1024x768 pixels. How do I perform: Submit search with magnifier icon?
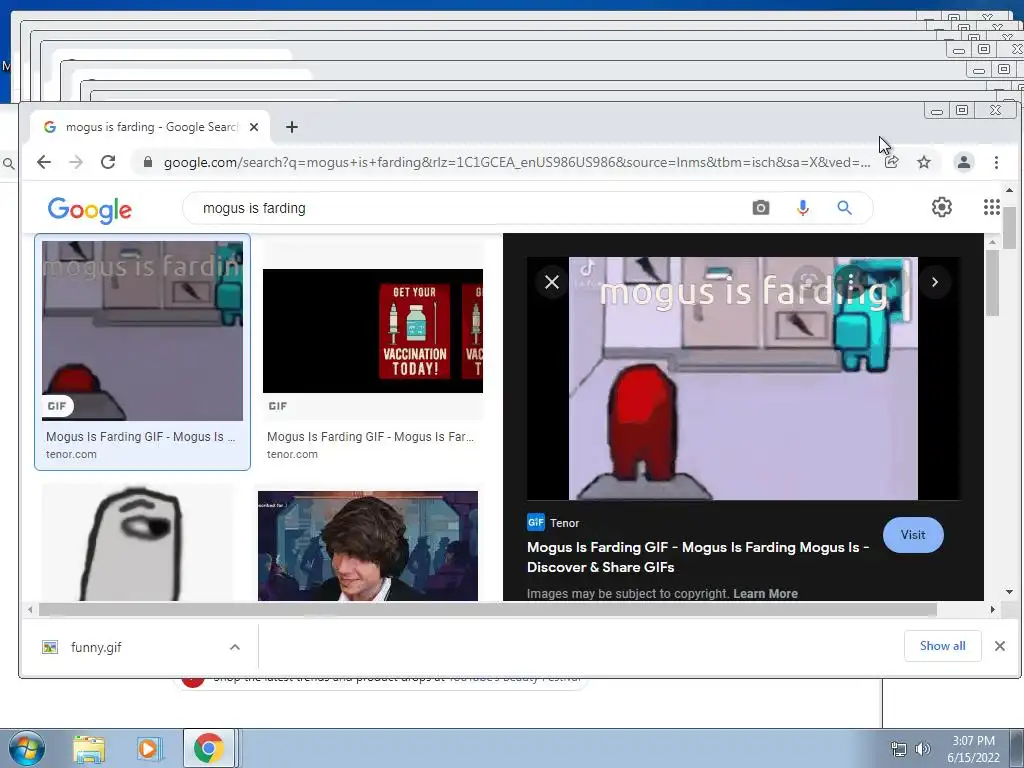pyautogui.click(x=844, y=208)
